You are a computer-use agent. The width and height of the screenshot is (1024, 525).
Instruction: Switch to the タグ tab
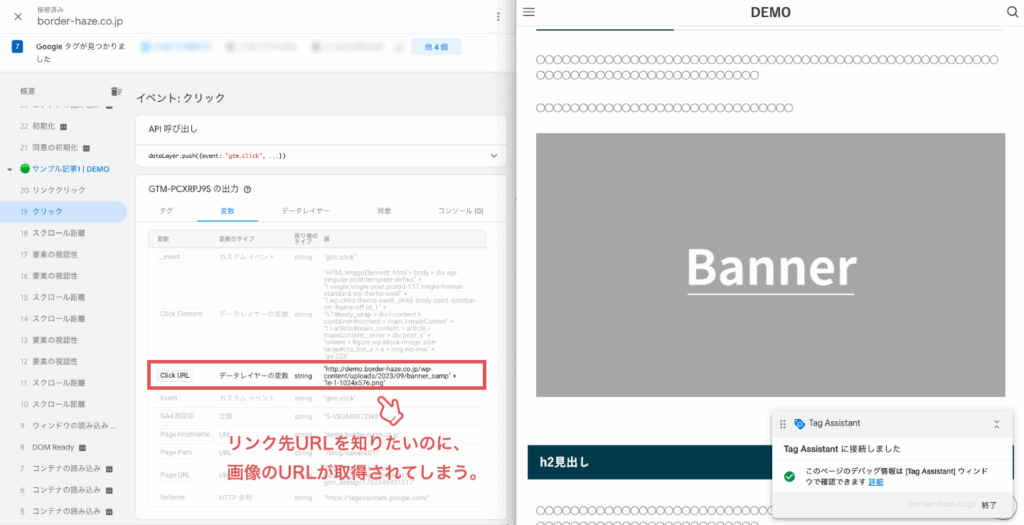(167, 212)
